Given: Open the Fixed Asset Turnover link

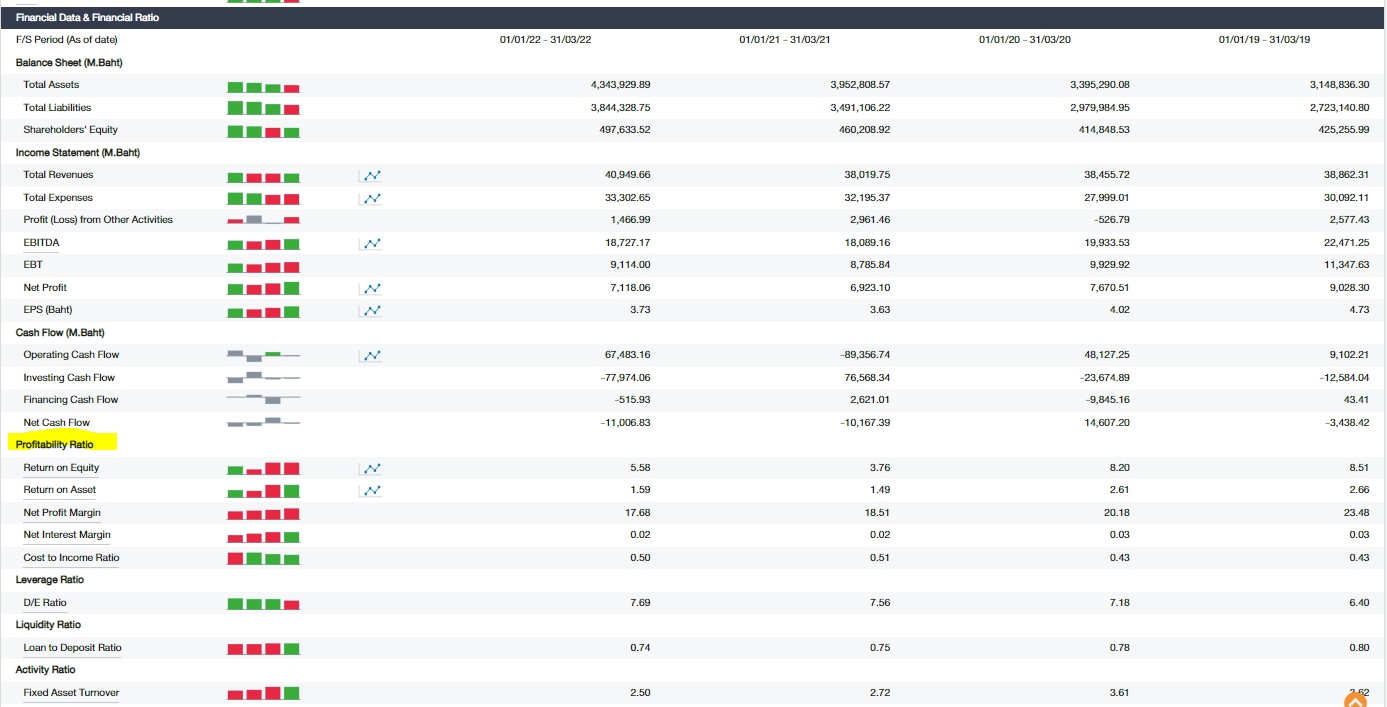Looking at the screenshot, I should pos(70,692).
